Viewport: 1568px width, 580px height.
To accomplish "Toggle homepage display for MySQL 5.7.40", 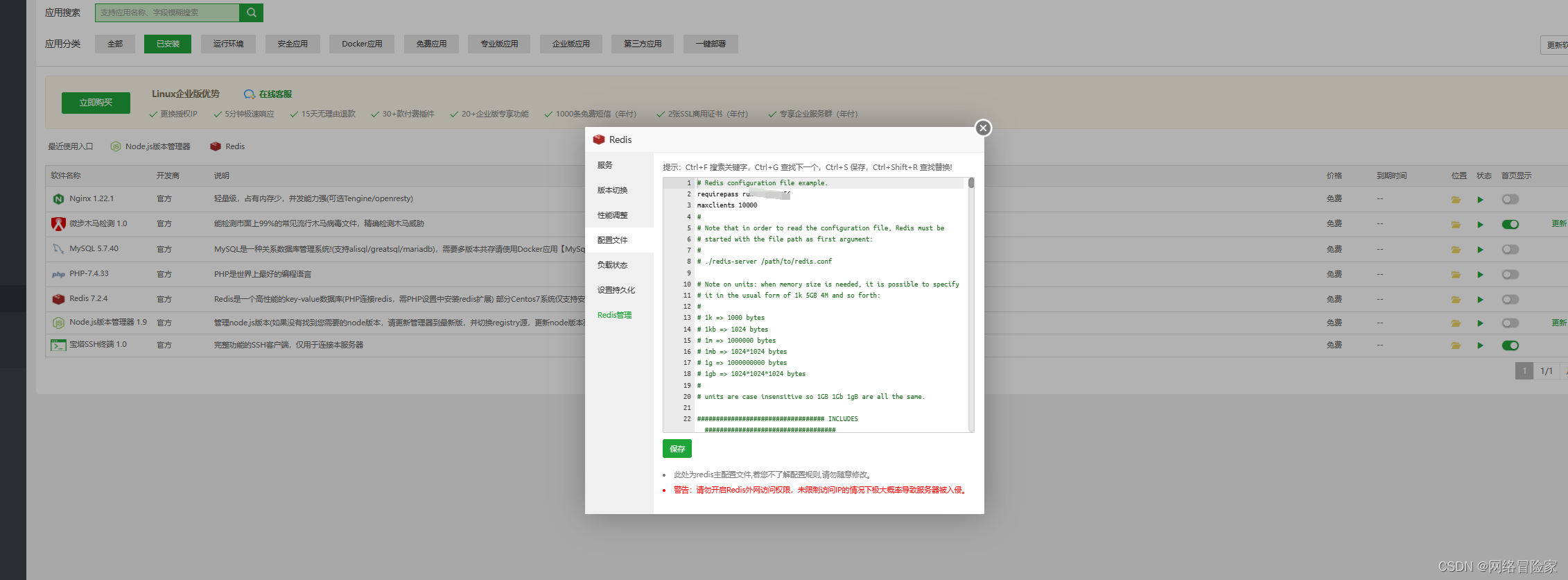I will (x=1510, y=249).
